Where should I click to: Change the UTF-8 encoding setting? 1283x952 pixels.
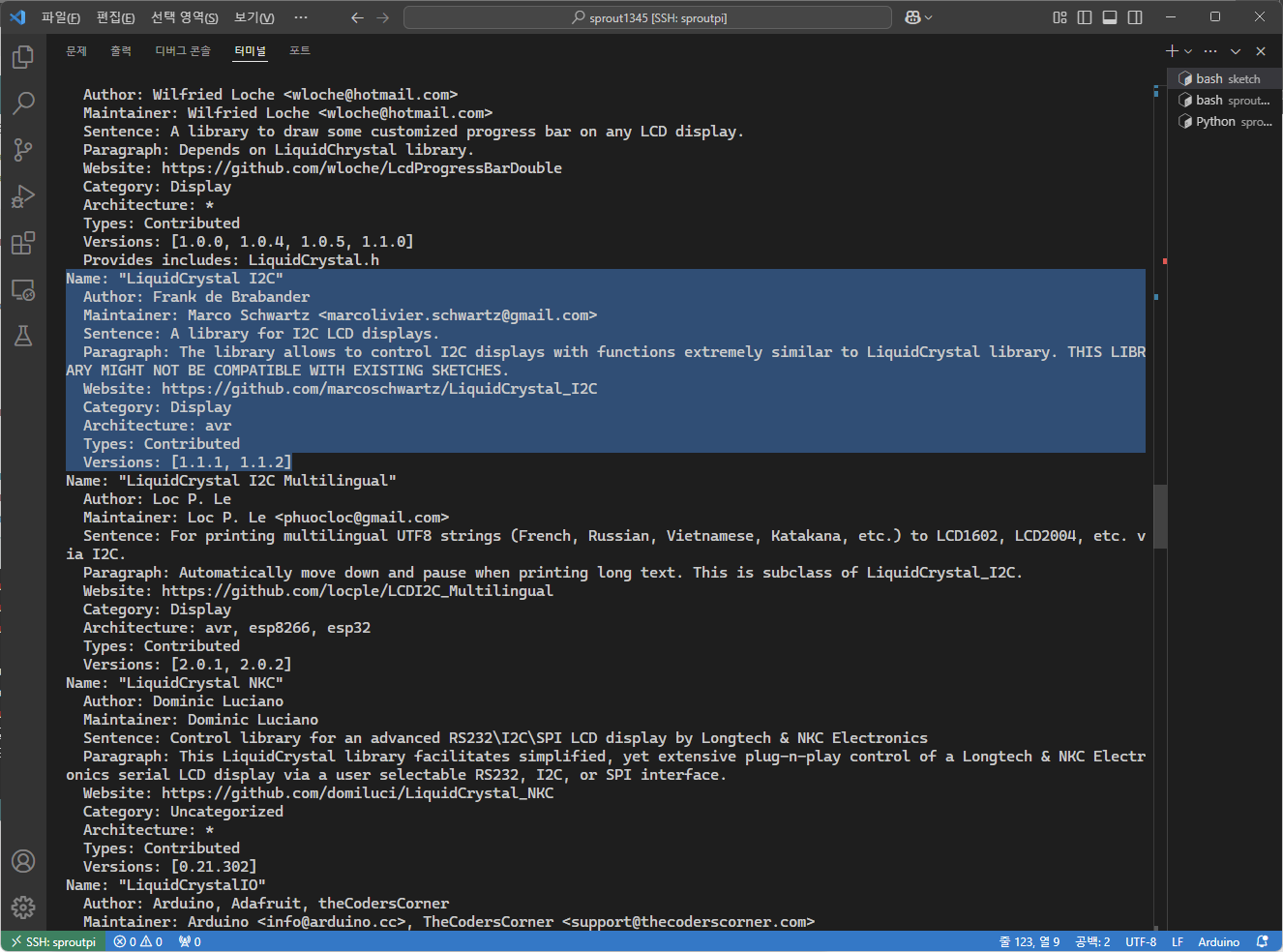pos(1141,941)
